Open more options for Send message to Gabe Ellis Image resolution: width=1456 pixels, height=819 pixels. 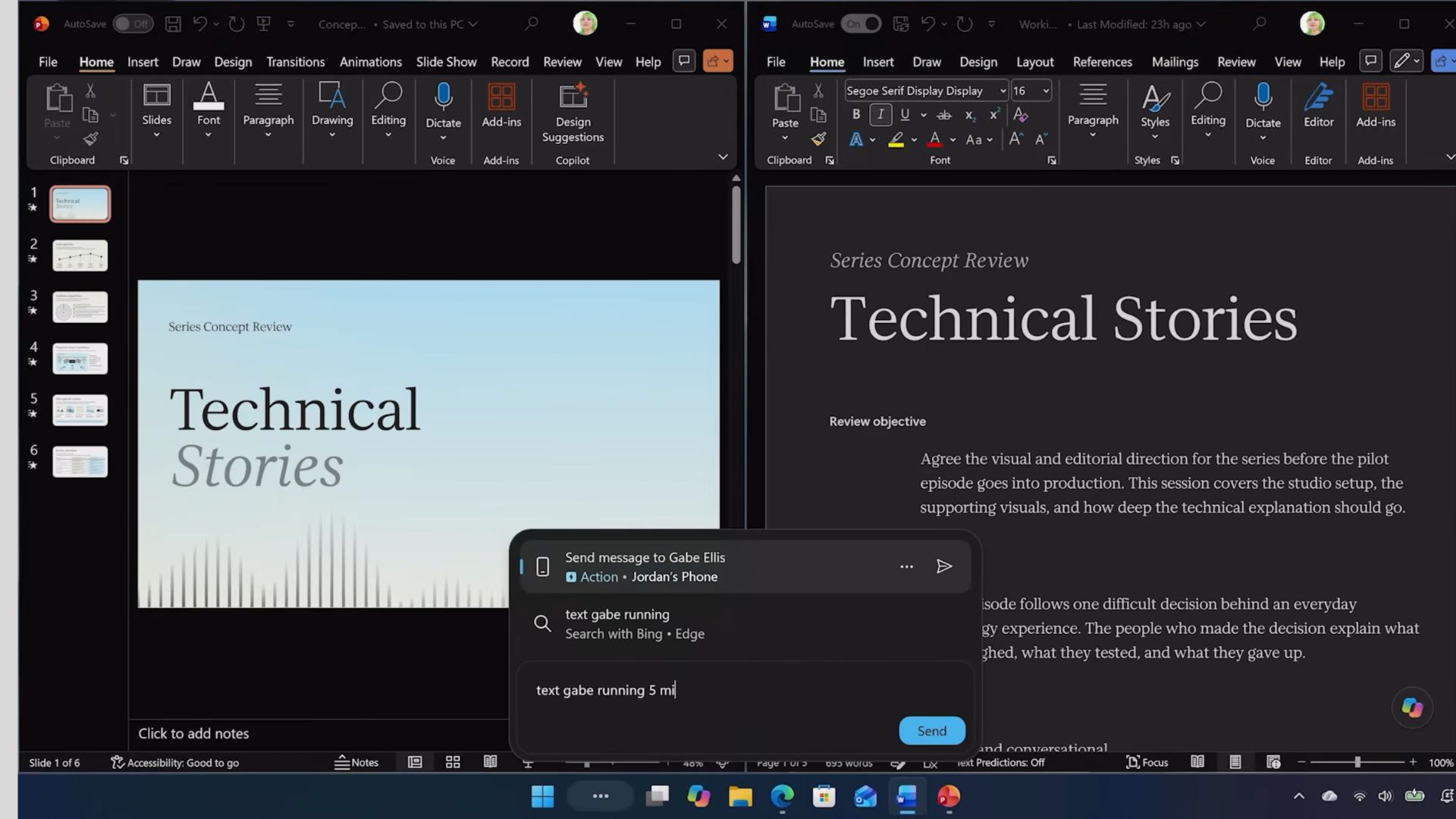click(906, 566)
